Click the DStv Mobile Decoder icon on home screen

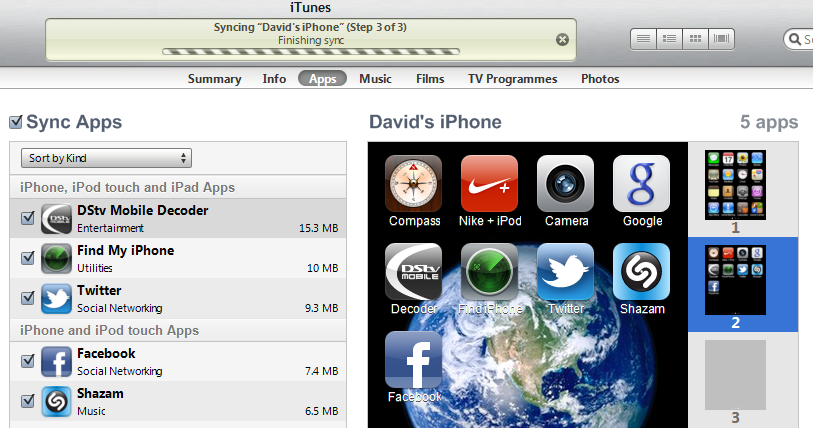pyautogui.click(x=413, y=271)
